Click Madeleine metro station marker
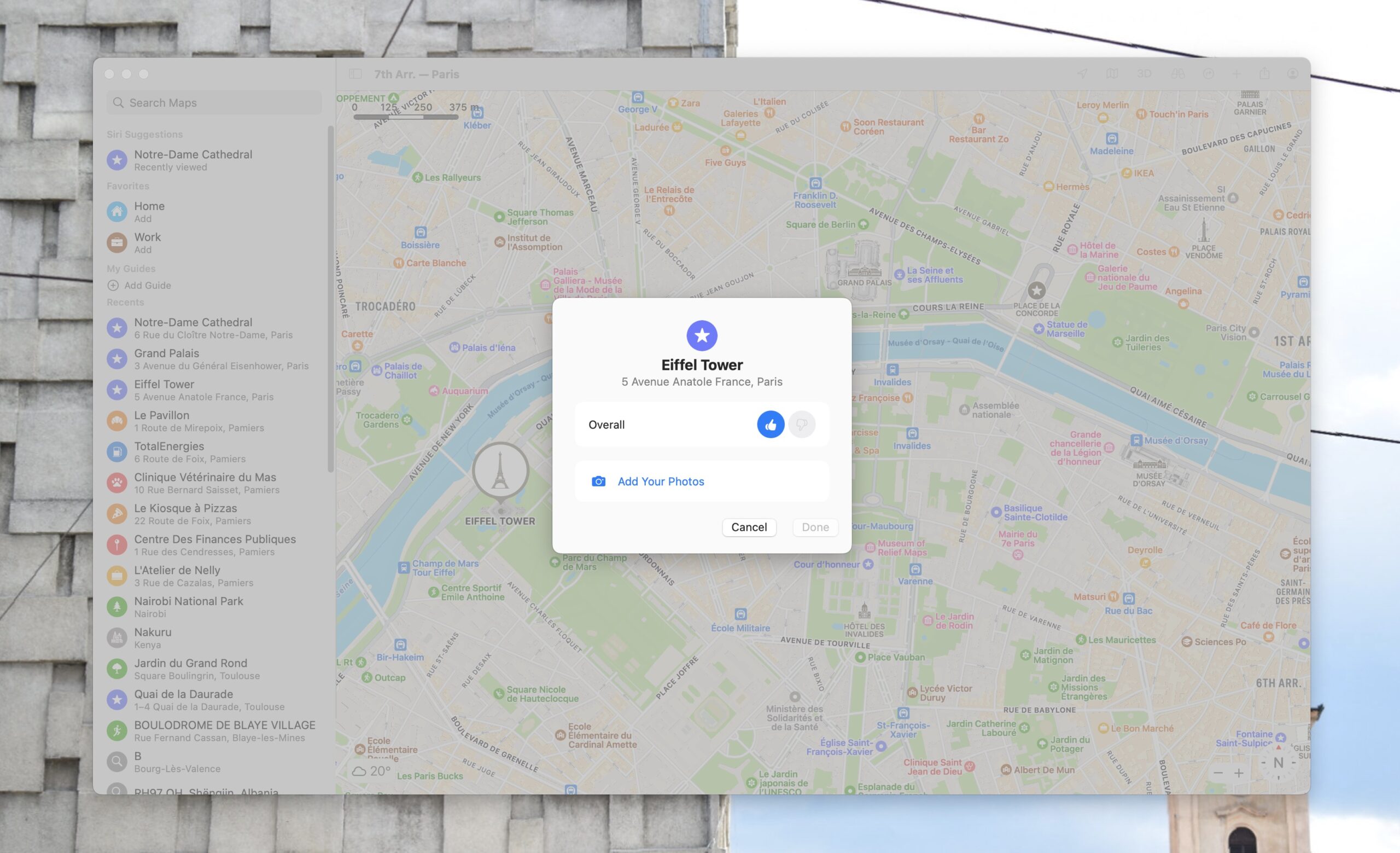 pos(1112,138)
